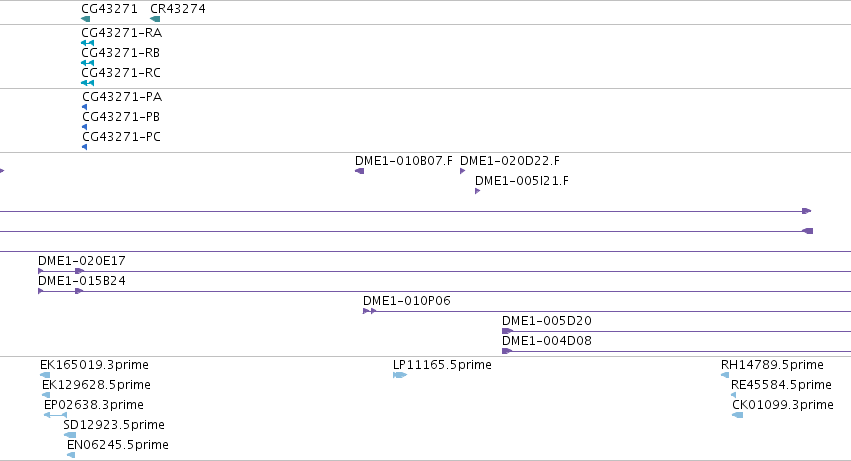Click the CR43274 gene arrow glyph
This screenshot has width=851, height=461.
tap(155, 19)
